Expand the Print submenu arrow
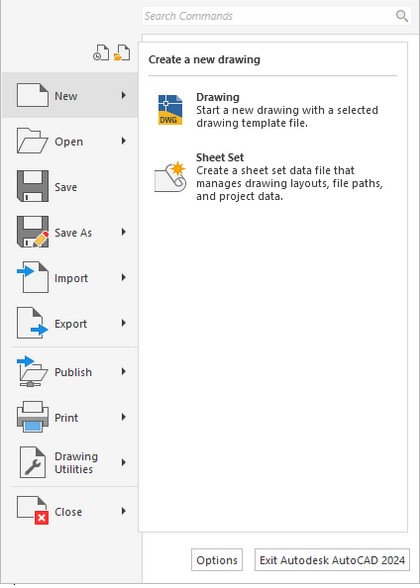This screenshot has width=420, height=588. point(123,417)
